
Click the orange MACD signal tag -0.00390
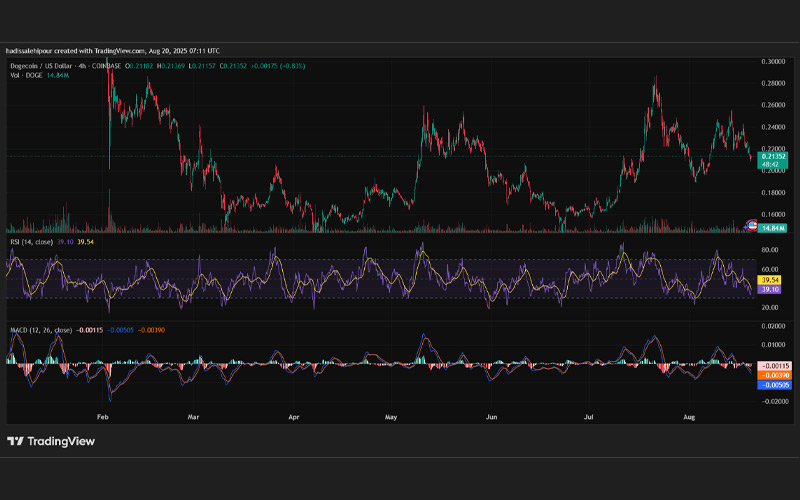[x=775, y=376]
